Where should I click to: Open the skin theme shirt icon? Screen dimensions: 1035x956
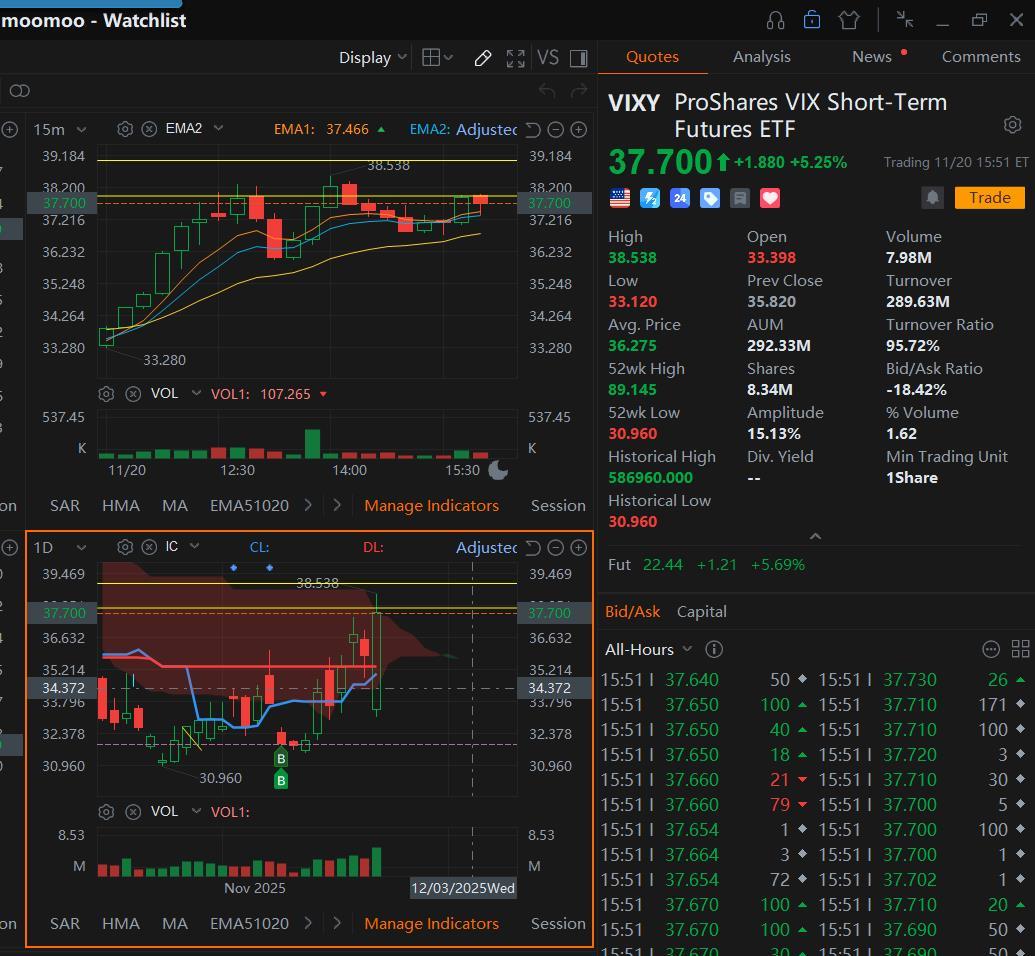coord(849,20)
